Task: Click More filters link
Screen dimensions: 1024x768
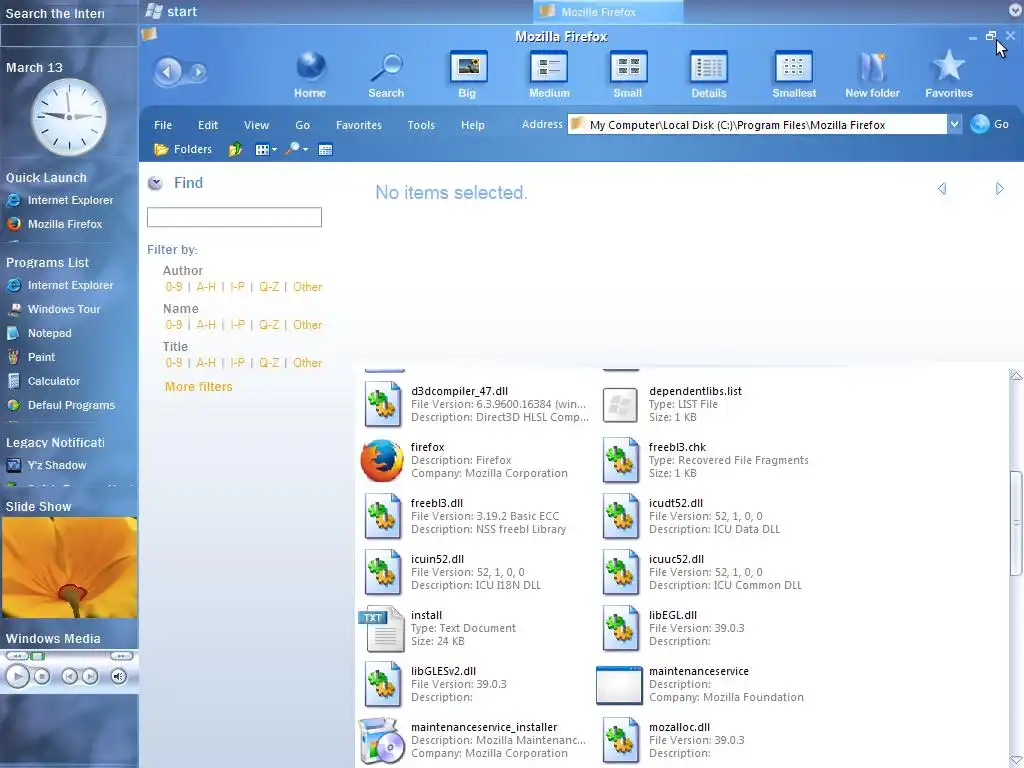Action: (199, 387)
